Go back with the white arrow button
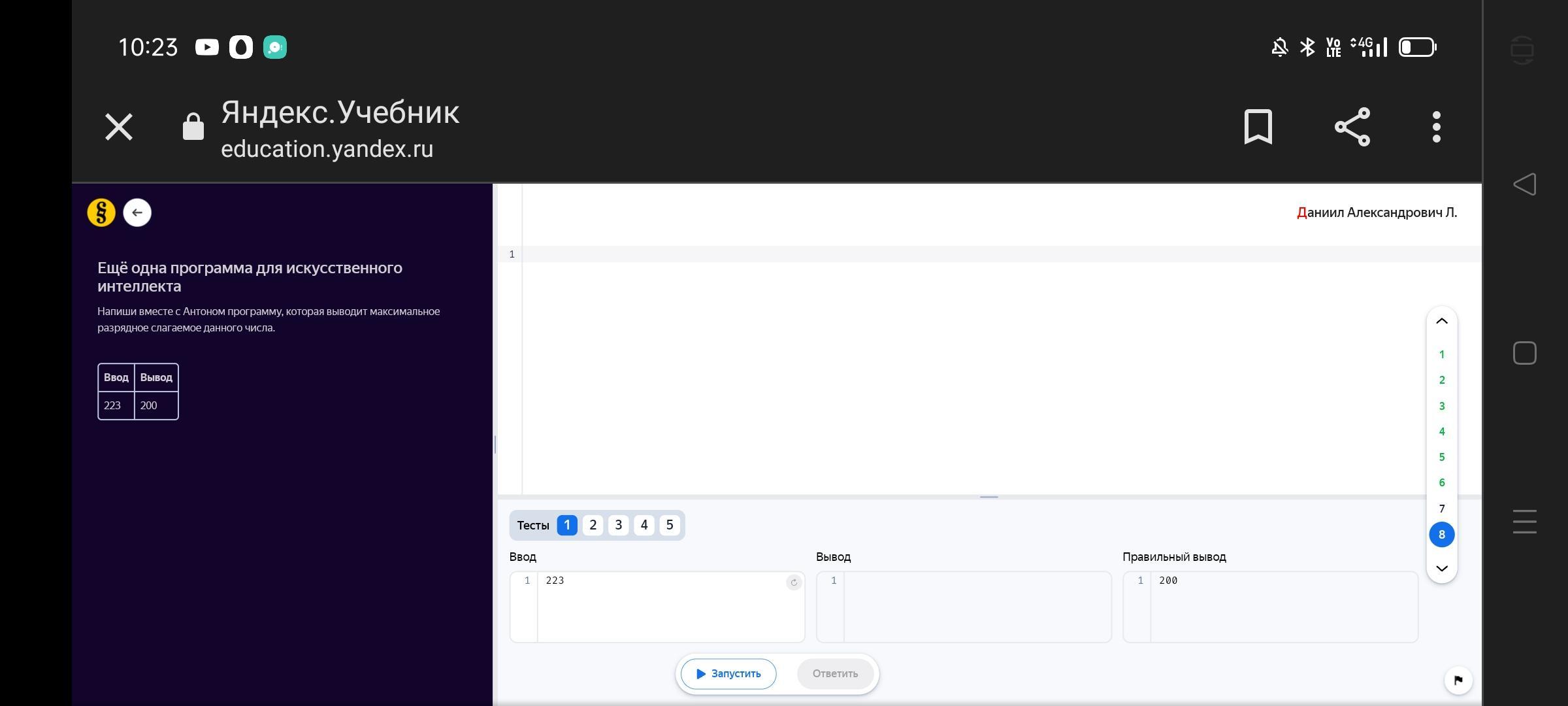The width and height of the screenshot is (1568, 706). [x=137, y=212]
